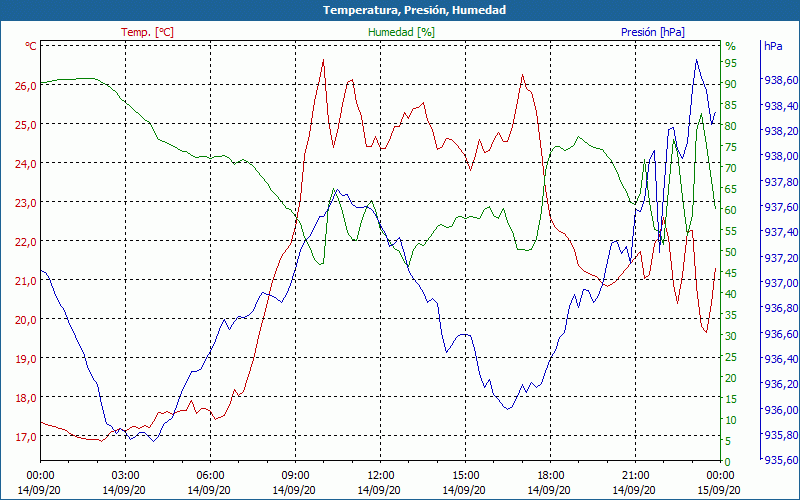Select the blue 'Presión [hPa]' legend label
800x500 pixels.
[x=653, y=32]
